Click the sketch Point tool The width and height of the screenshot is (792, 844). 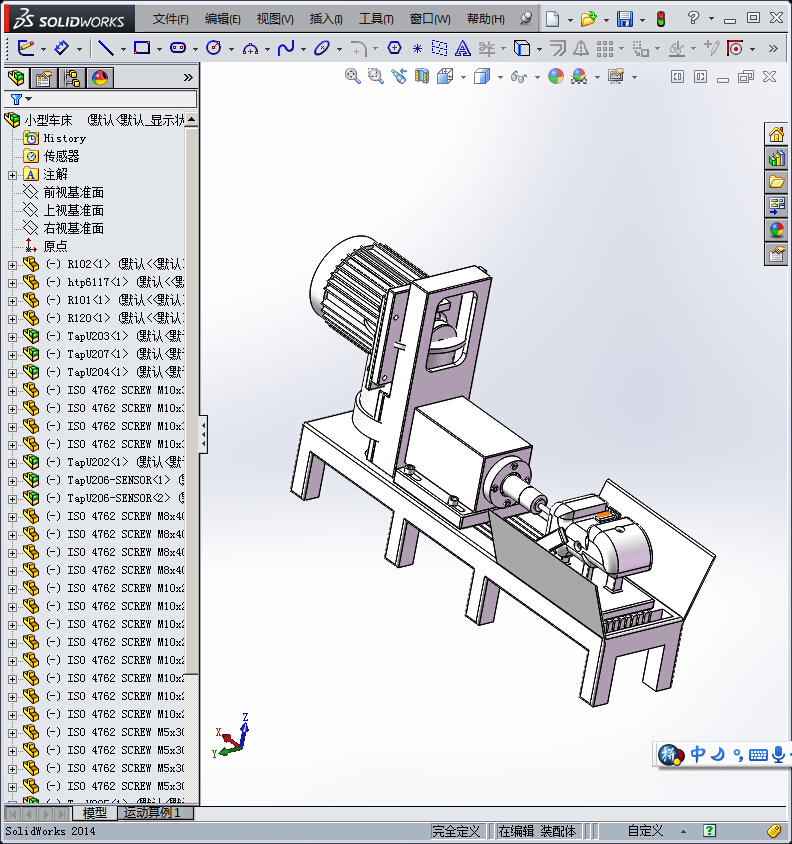click(417, 49)
